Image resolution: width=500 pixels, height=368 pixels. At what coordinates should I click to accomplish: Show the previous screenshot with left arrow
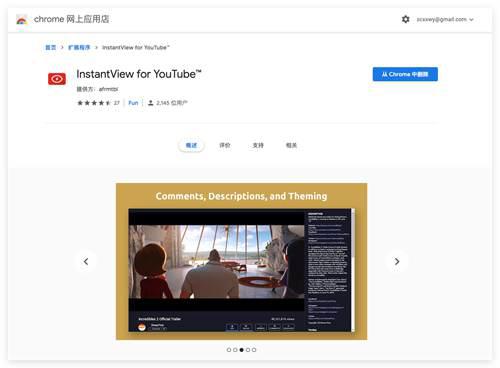(x=86, y=261)
